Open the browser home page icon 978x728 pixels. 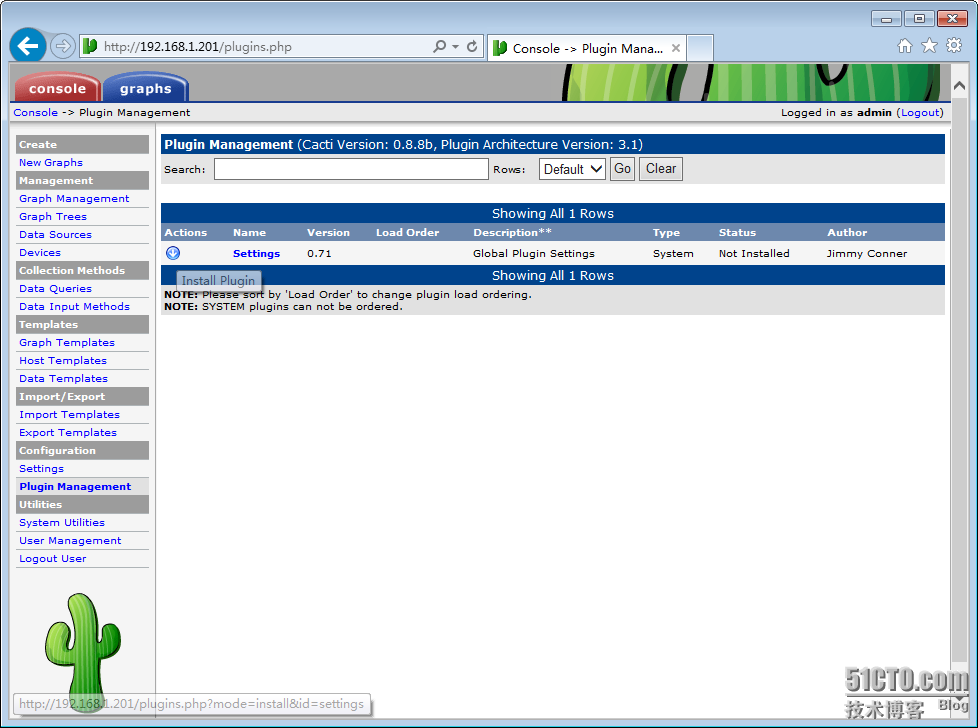(904, 46)
